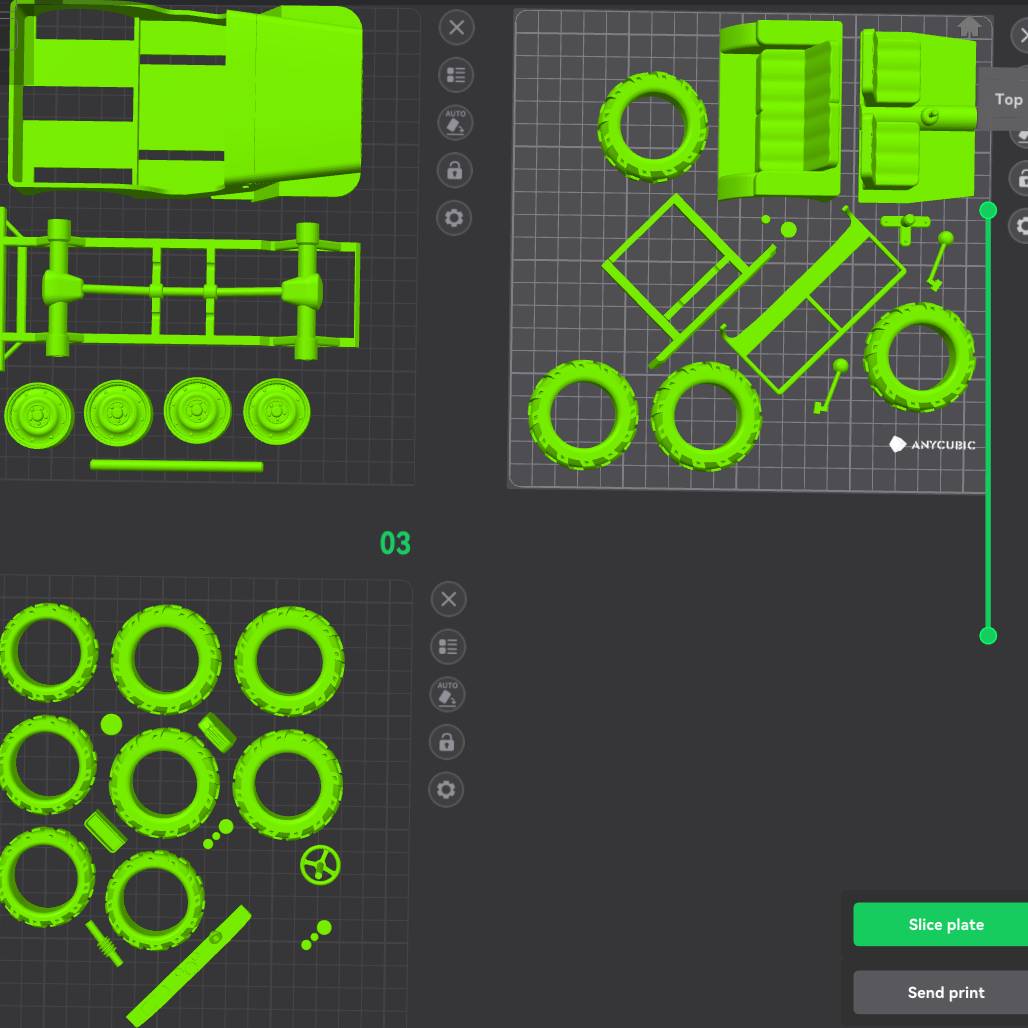Open plate 03 gear settings
1028x1028 pixels.
pos(446,789)
